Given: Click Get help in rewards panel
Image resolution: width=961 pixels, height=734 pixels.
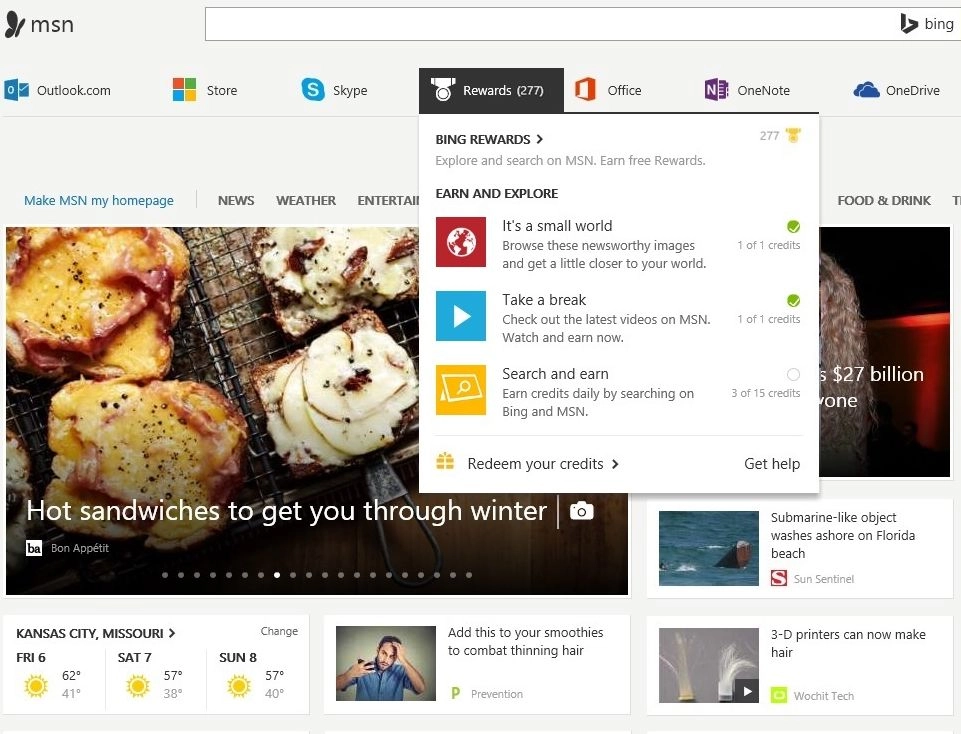Looking at the screenshot, I should pos(772,464).
